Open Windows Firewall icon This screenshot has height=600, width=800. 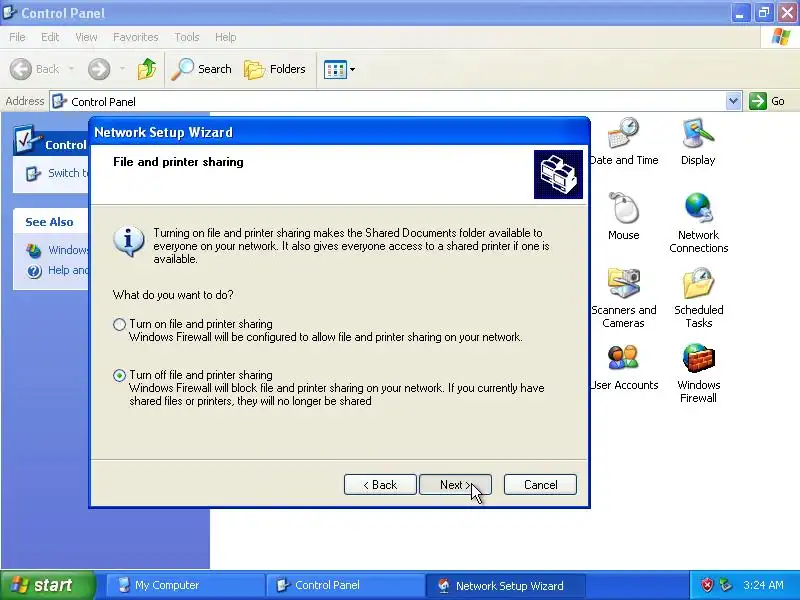tap(698, 373)
